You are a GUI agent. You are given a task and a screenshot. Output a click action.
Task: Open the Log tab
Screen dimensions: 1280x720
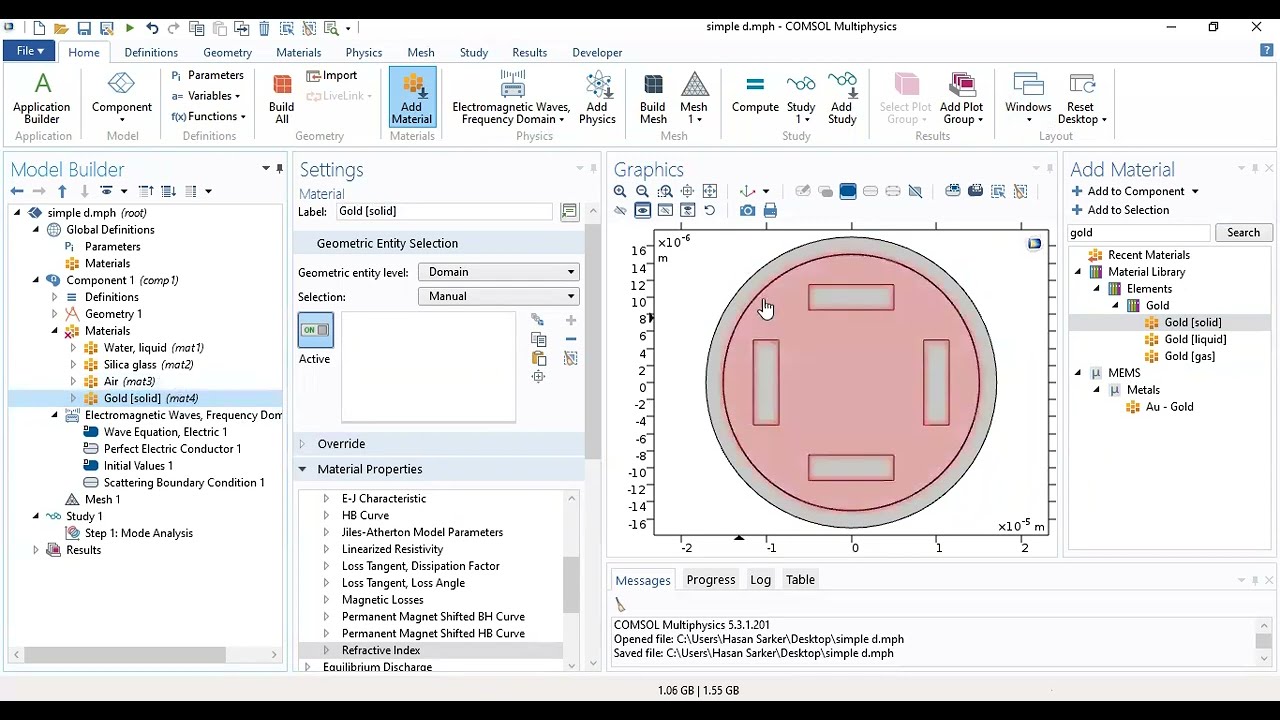point(761,580)
